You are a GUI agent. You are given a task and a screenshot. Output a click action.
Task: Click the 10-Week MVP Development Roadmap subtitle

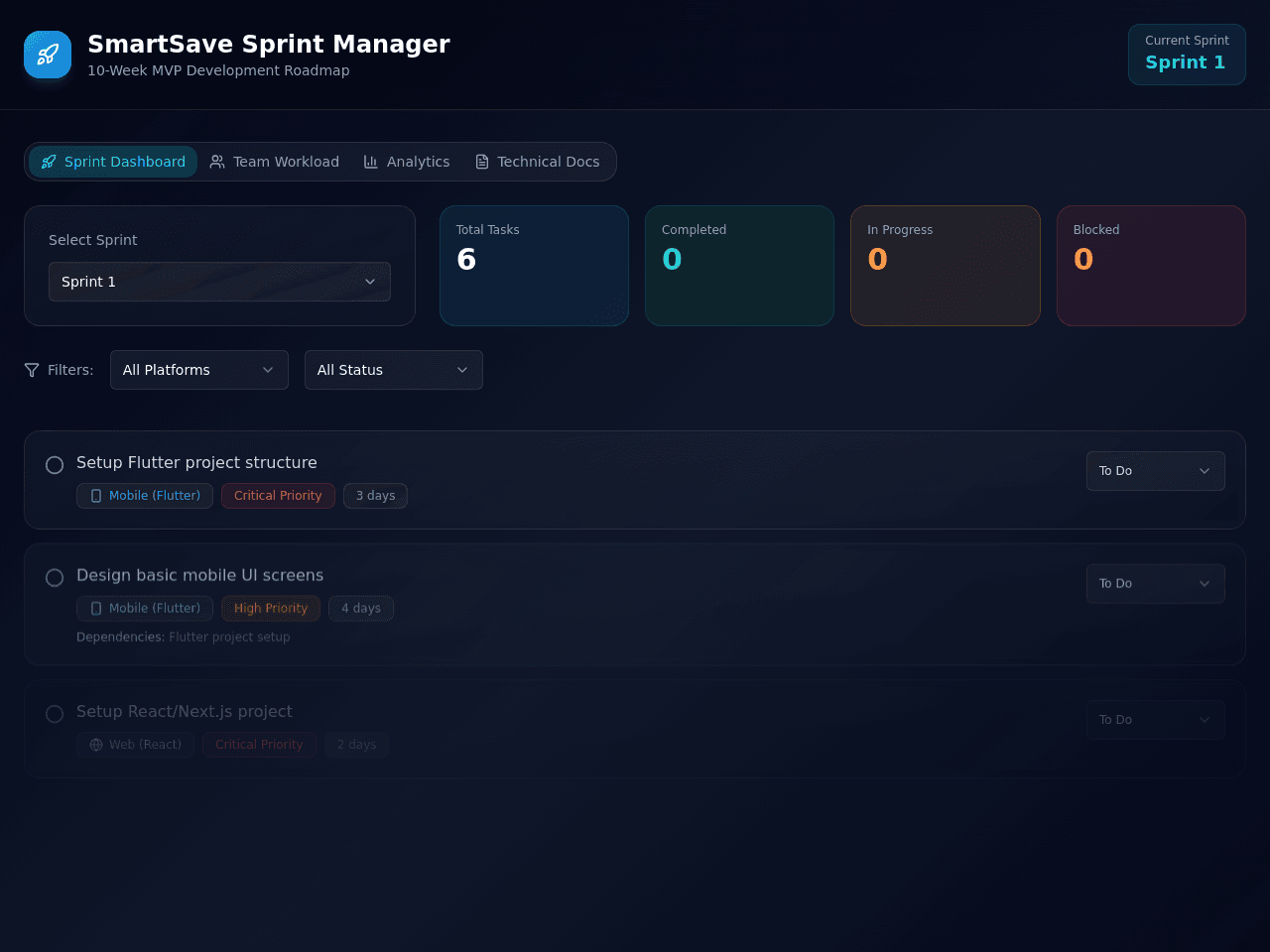coord(218,70)
